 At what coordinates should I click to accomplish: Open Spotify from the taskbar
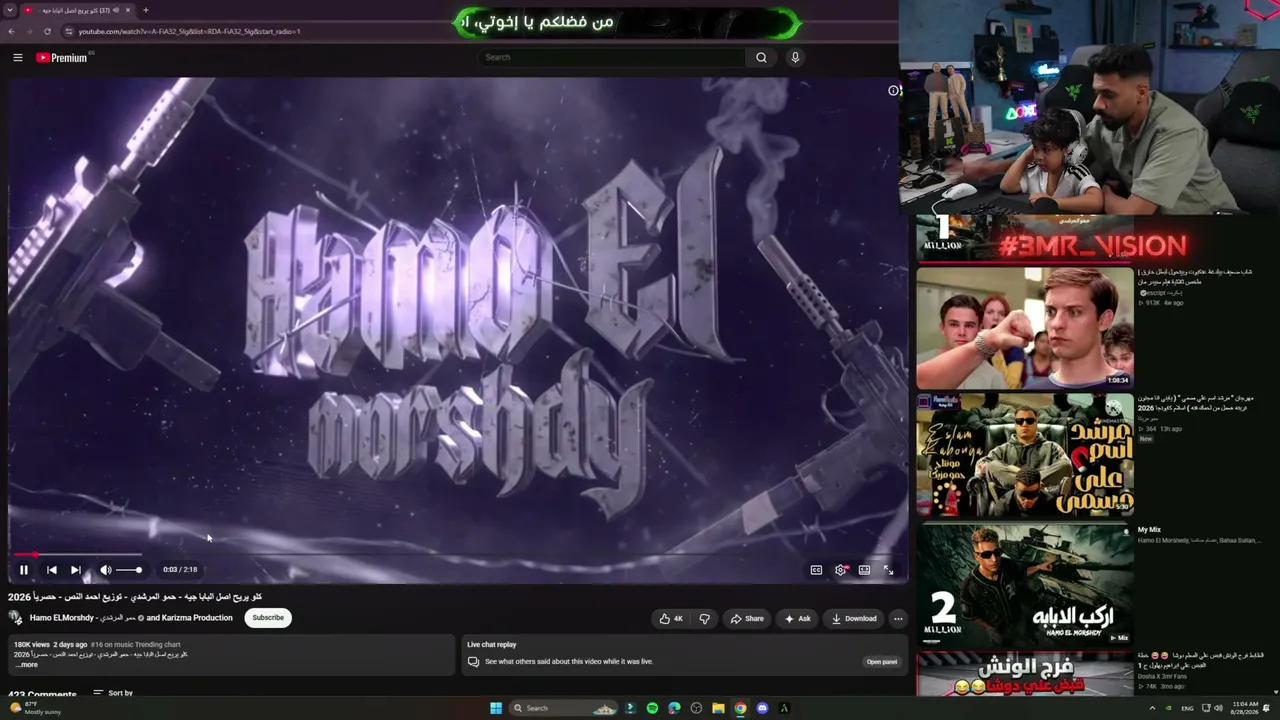652,708
